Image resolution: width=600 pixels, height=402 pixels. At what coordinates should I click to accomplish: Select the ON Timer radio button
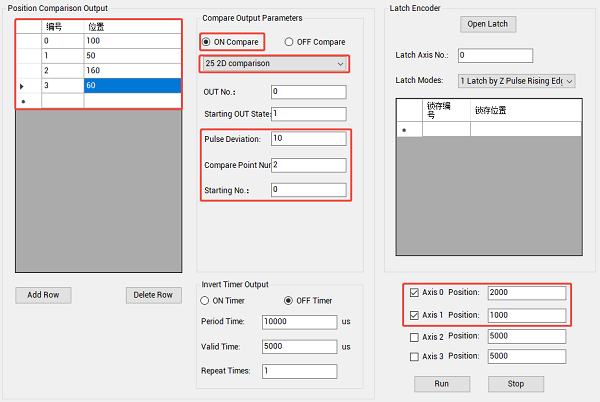click(207, 301)
